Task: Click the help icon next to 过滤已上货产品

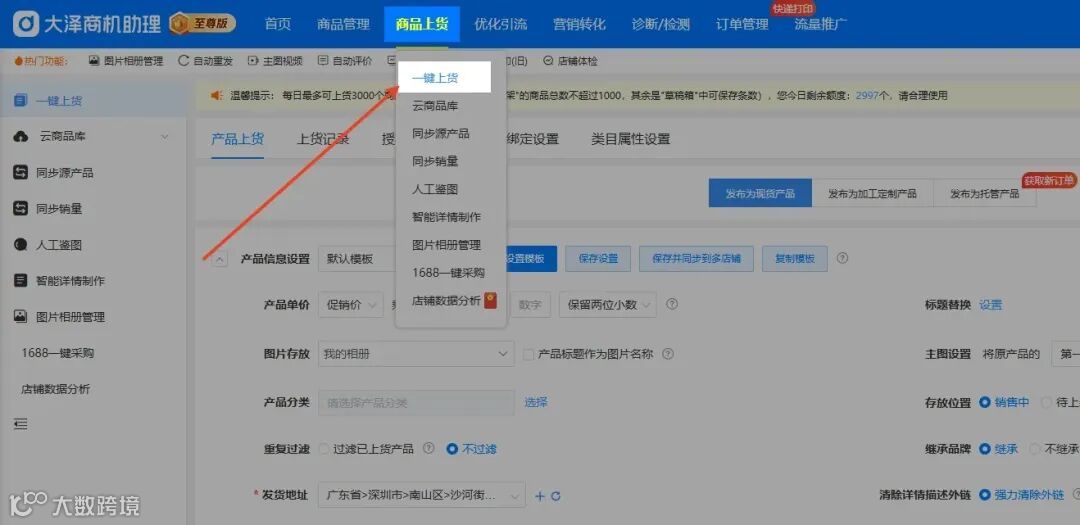Action: click(428, 449)
